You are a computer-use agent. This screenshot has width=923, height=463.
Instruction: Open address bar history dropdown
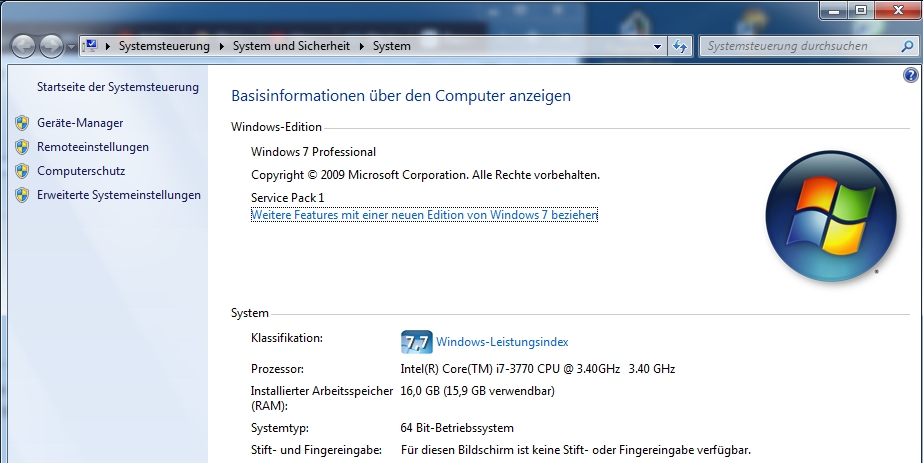(x=658, y=46)
